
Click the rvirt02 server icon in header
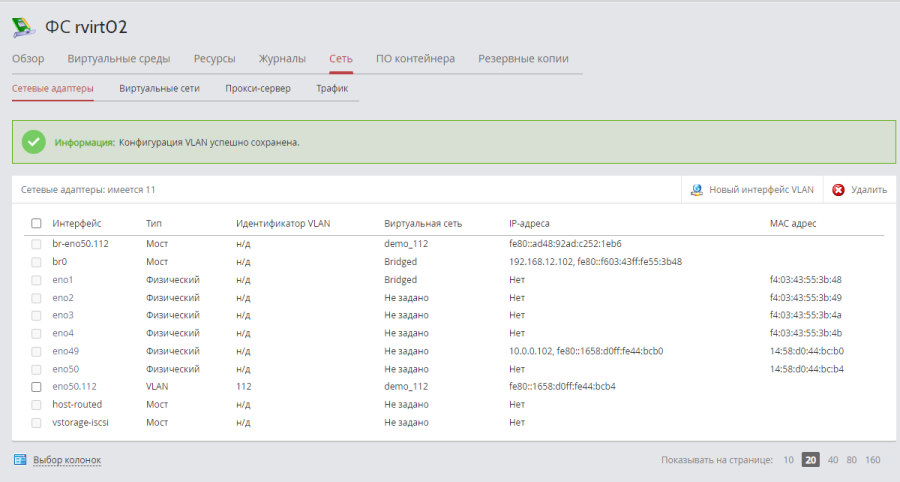tap(23, 25)
